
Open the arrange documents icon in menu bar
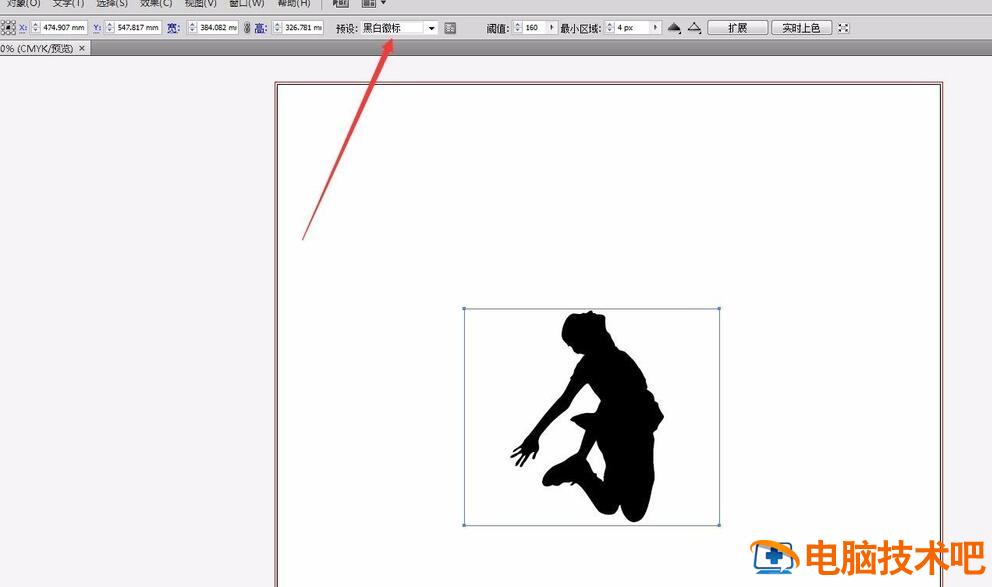point(371,3)
